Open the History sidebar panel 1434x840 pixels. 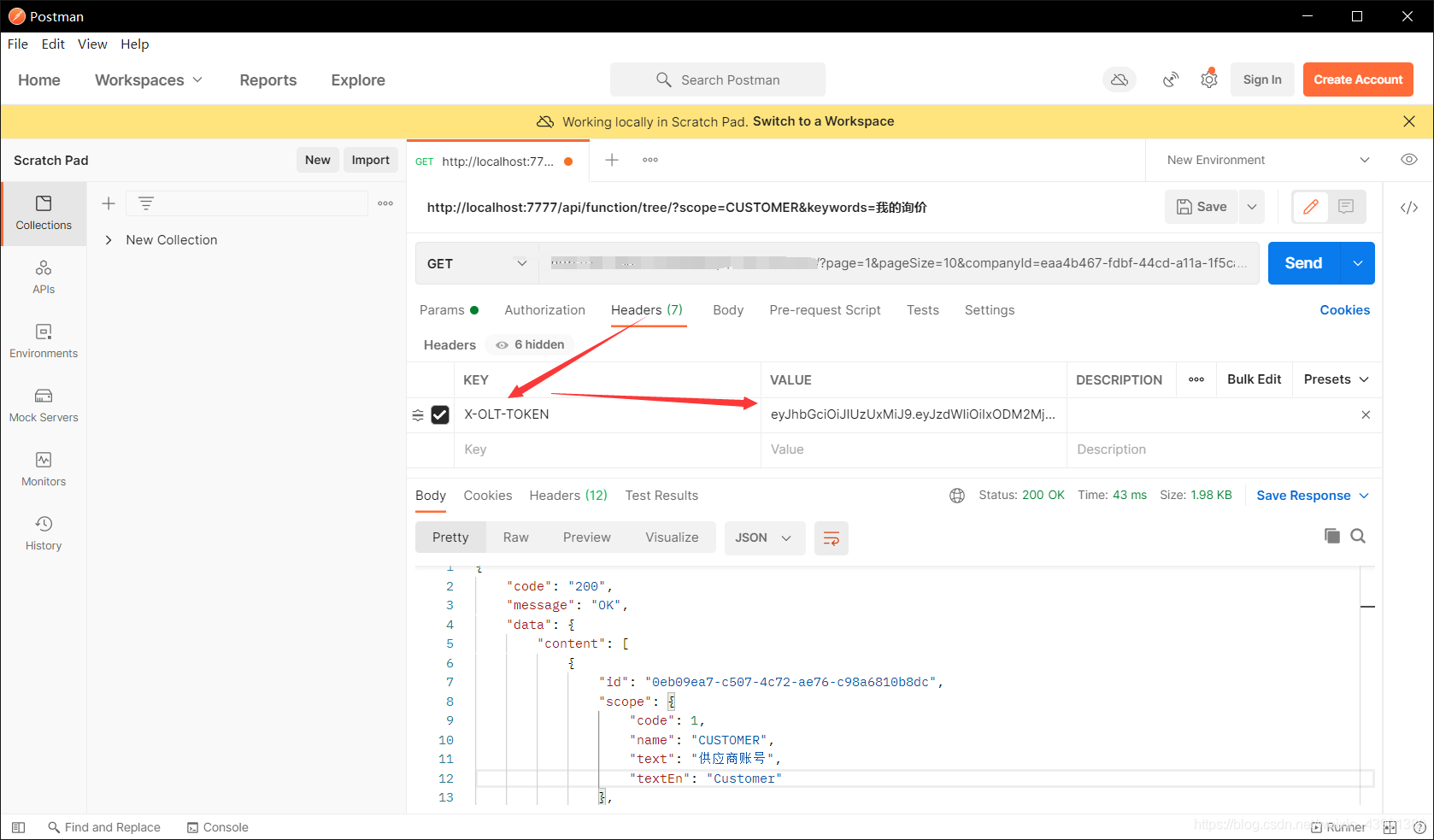pos(44,534)
